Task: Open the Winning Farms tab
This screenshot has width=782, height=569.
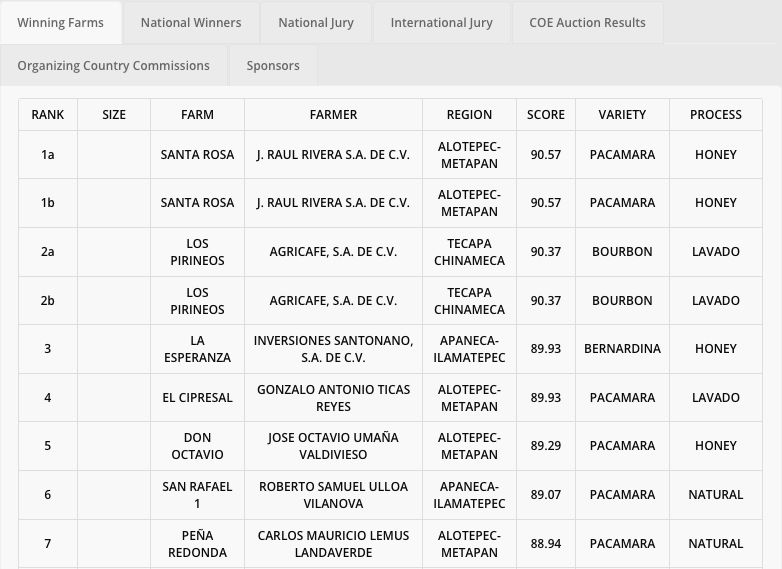Action: coord(60,23)
